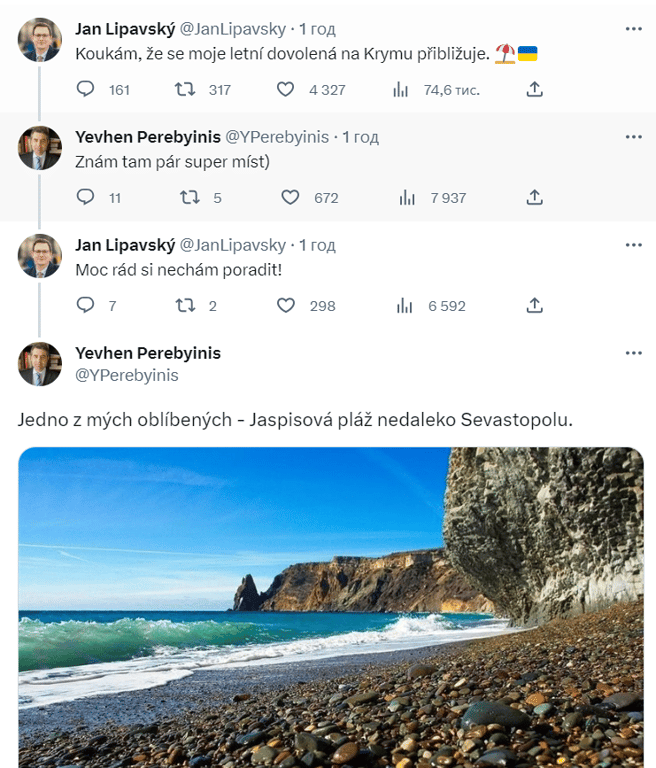Viewport: 656px width, 768px height.
Task: Like "Moc rád si nechám poradit!" tweet
Action: [x=286, y=306]
